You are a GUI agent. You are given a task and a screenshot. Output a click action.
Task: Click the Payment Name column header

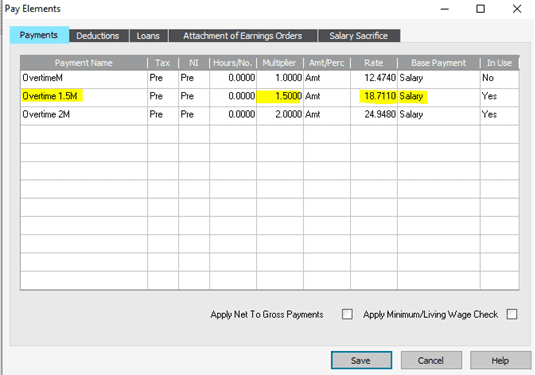pyautogui.click(x=84, y=63)
